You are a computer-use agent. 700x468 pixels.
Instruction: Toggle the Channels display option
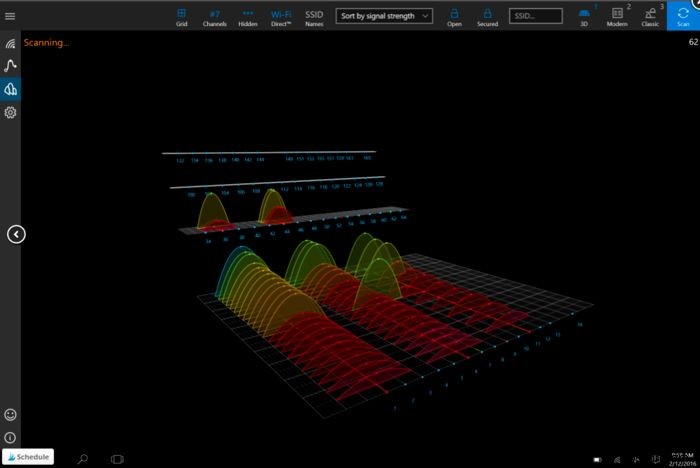pos(214,16)
